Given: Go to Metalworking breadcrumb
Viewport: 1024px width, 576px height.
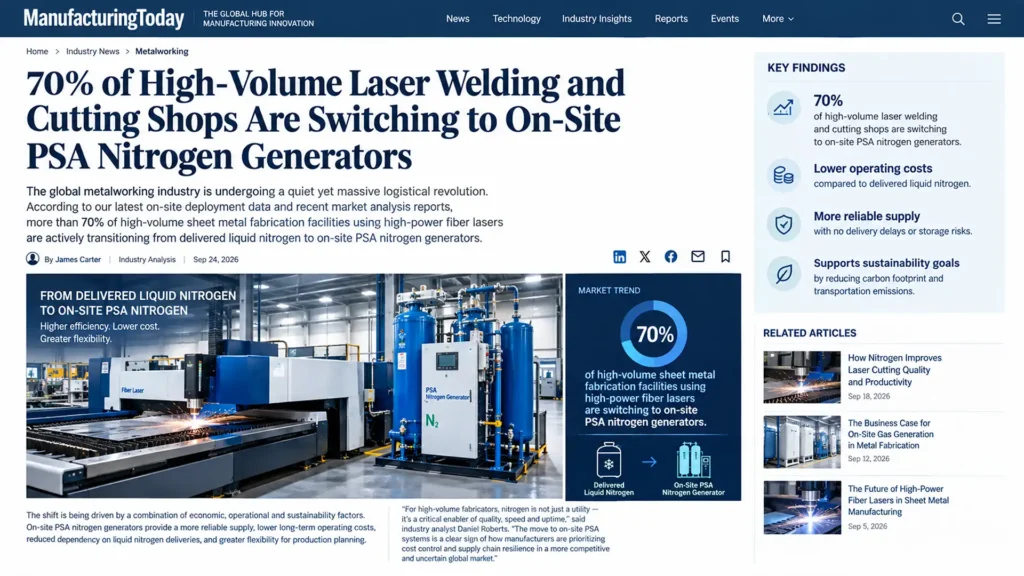Looking at the screenshot, I should point(162,51).
